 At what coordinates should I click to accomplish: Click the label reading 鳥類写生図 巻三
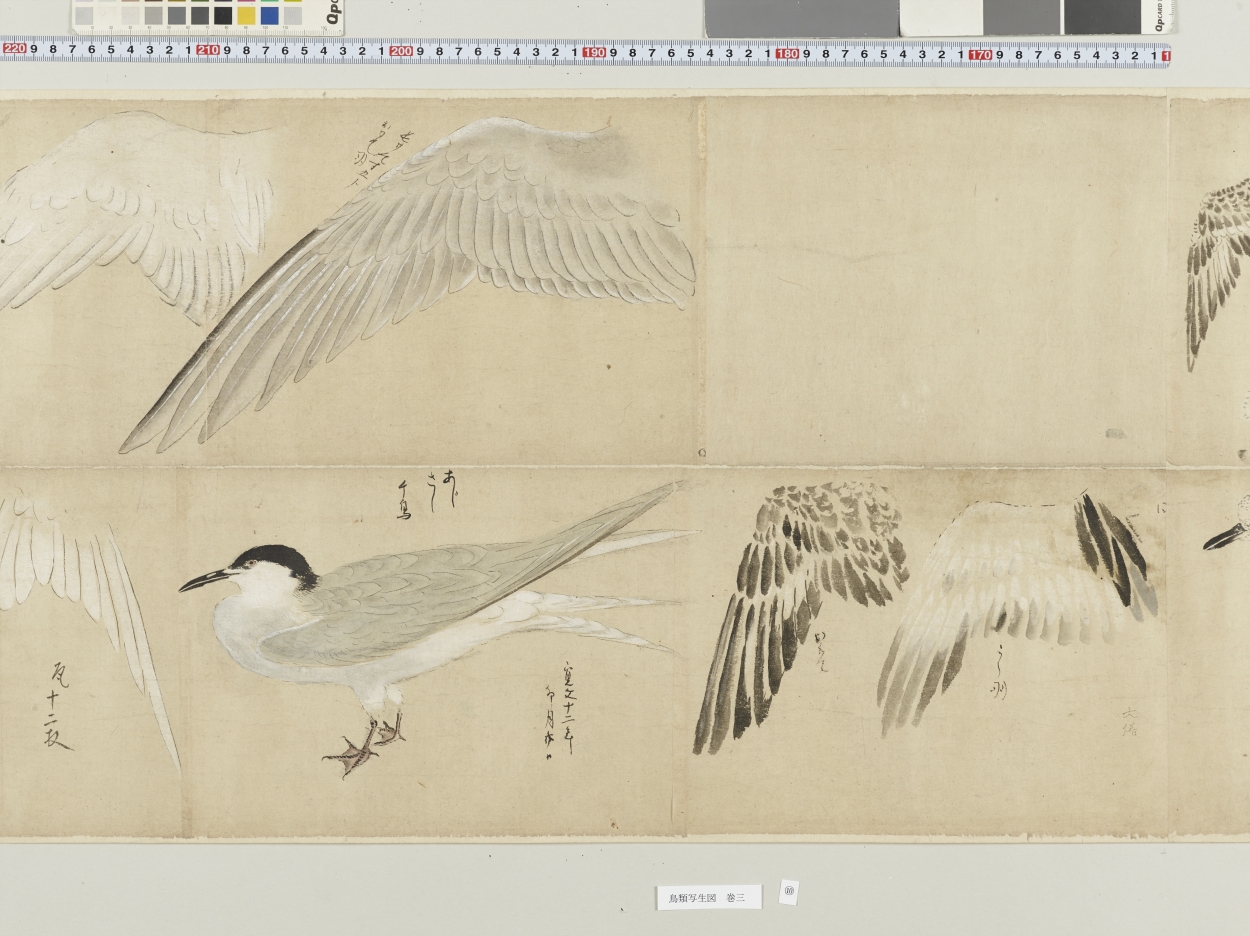pos(709,898)
